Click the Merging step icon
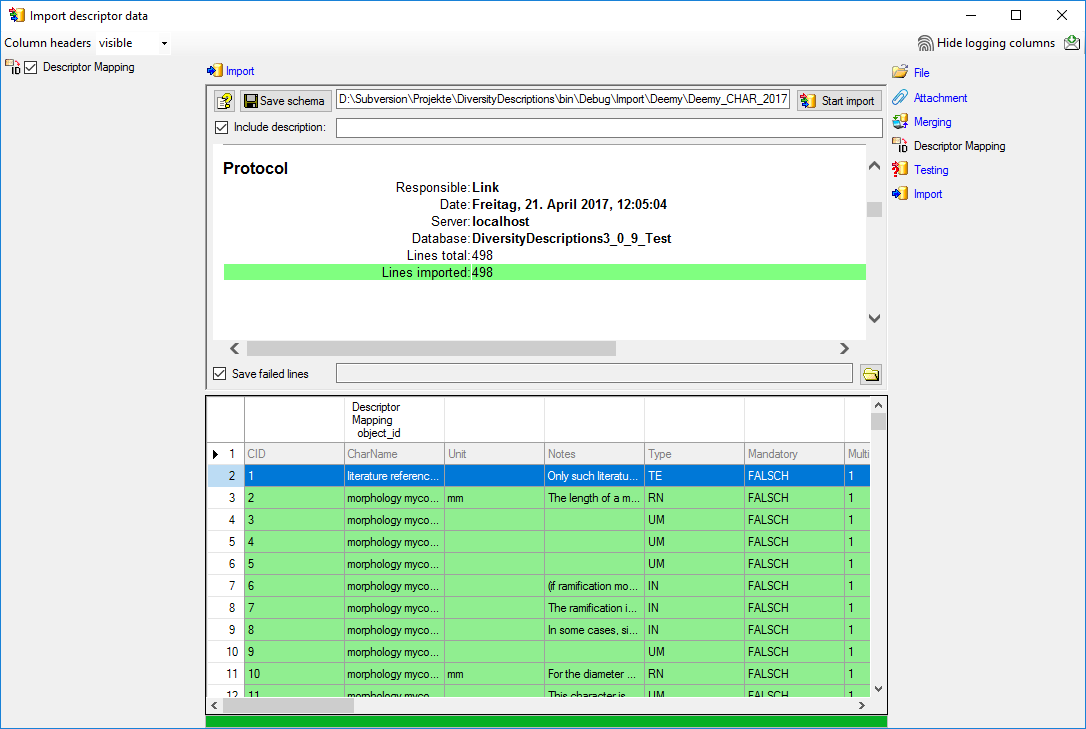The width and height of the screenshot is (1086, 729). 900,122
